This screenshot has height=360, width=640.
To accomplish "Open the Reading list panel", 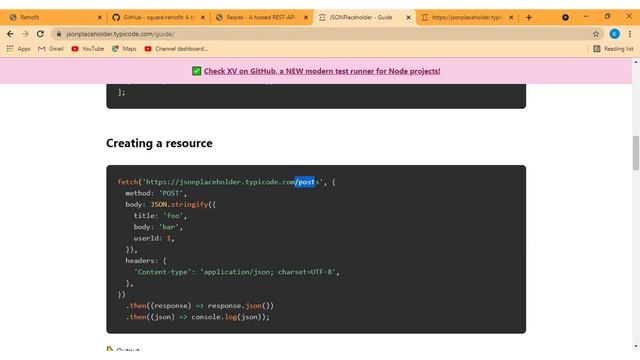I will [613, 49].
